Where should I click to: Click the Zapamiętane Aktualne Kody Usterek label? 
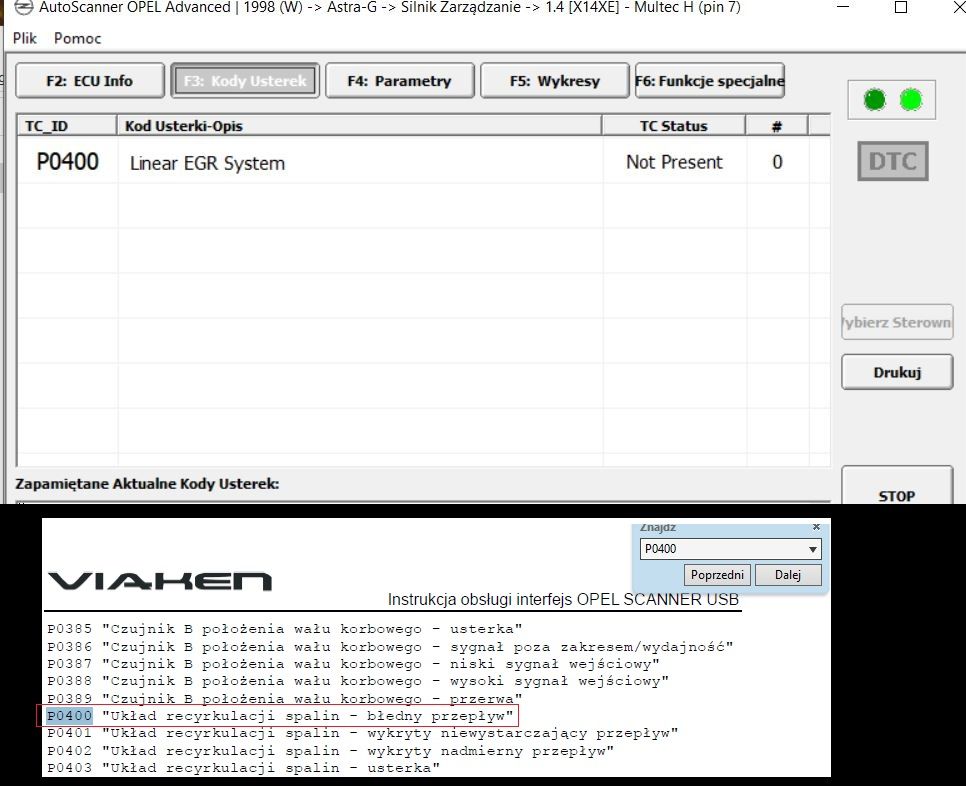point(147,484)
